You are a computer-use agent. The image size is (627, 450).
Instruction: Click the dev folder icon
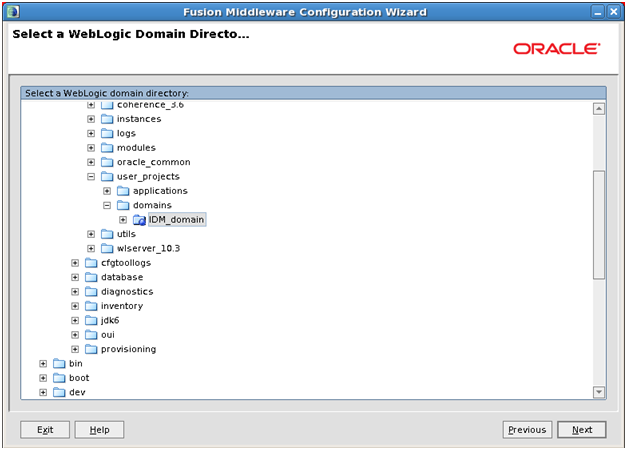point(59,393)
